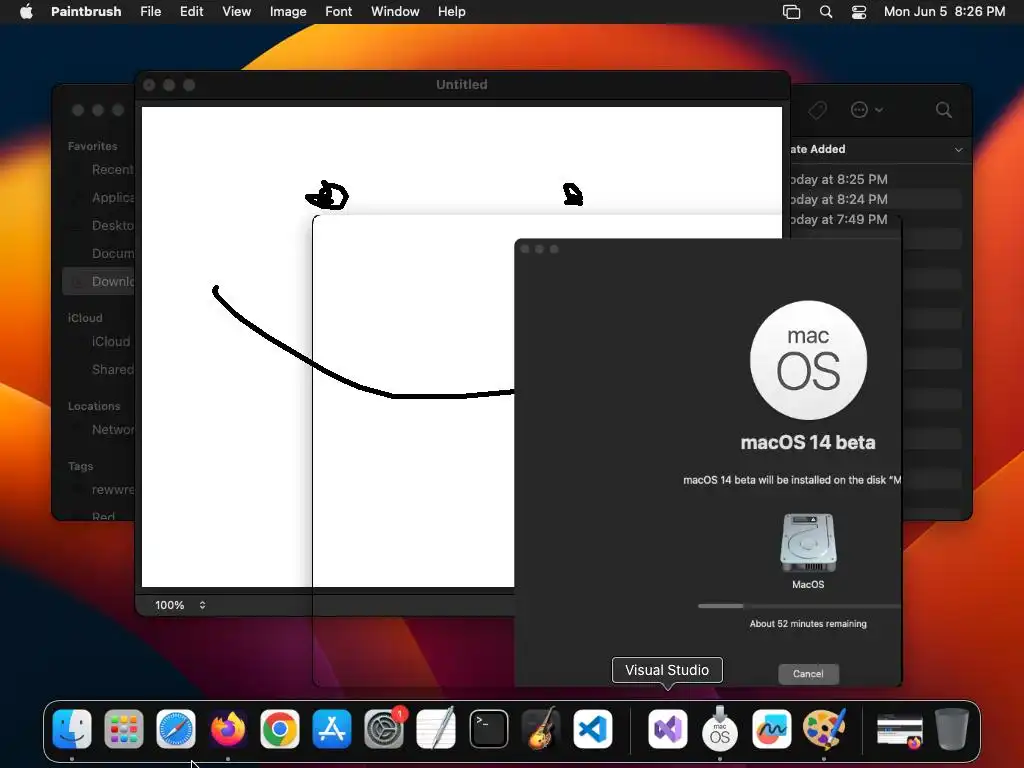Open the Finder action ellipsis dropdown

867,110
